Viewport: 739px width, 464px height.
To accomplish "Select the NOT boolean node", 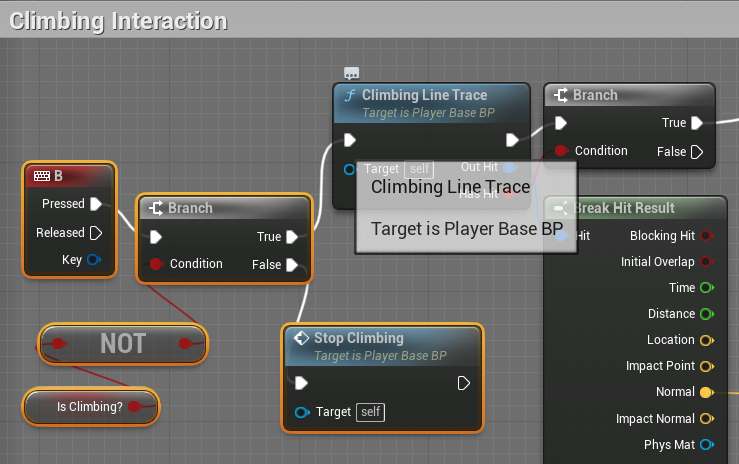I will 123,343.
